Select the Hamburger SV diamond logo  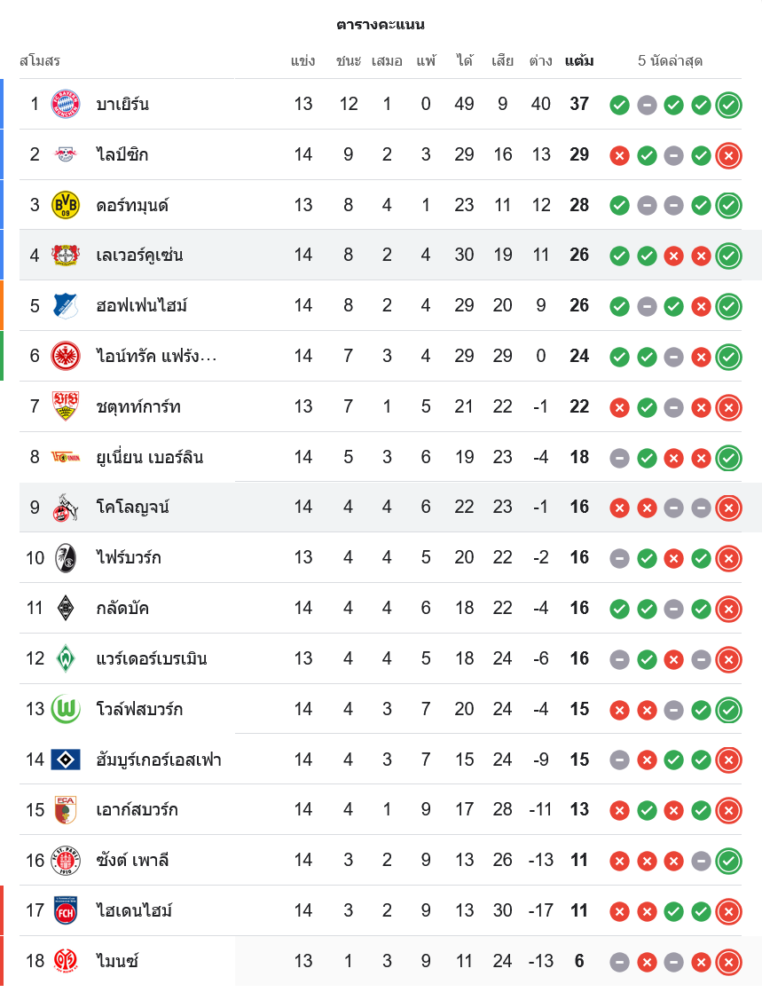pos(66,760)
